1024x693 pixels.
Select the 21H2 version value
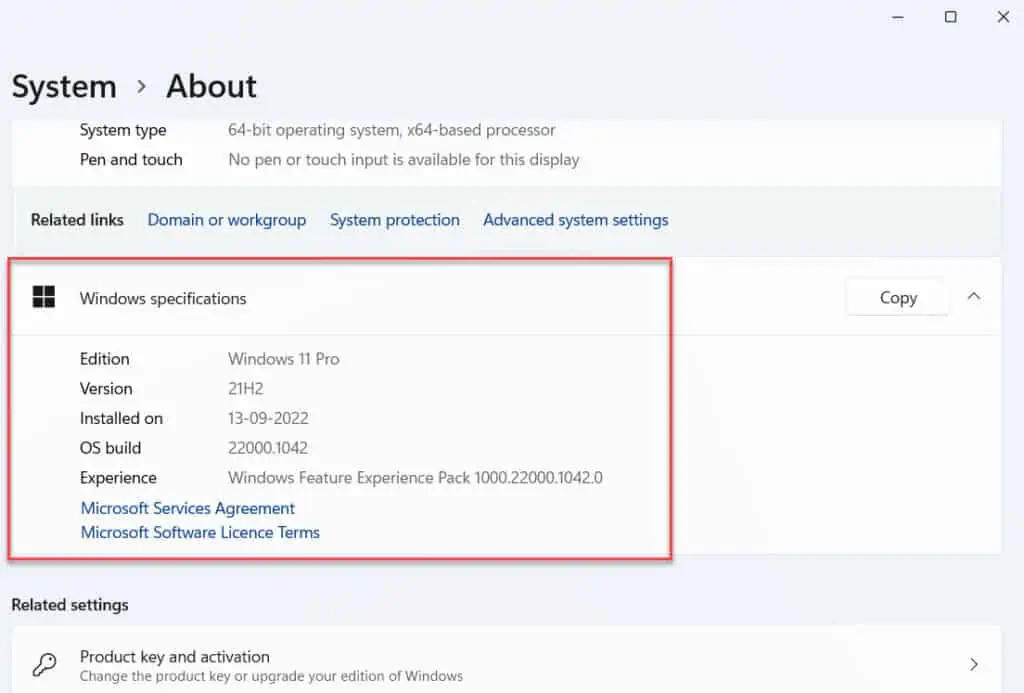coord(246,389)
